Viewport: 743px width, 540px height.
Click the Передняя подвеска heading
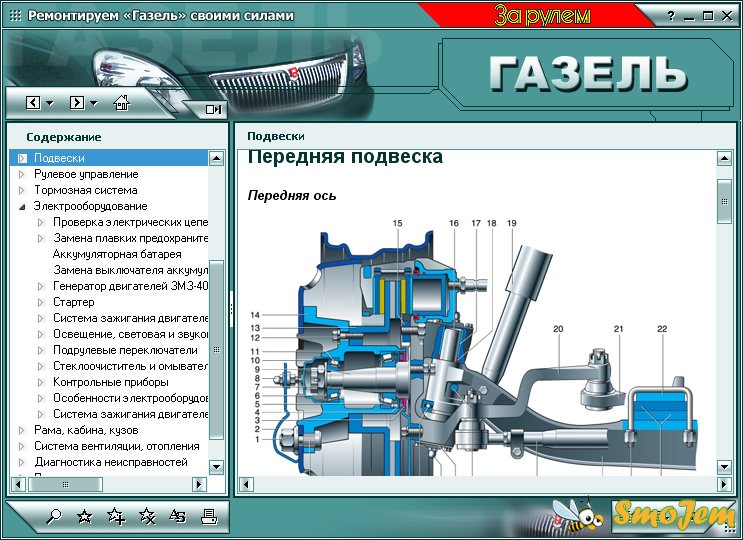(345, 157)
